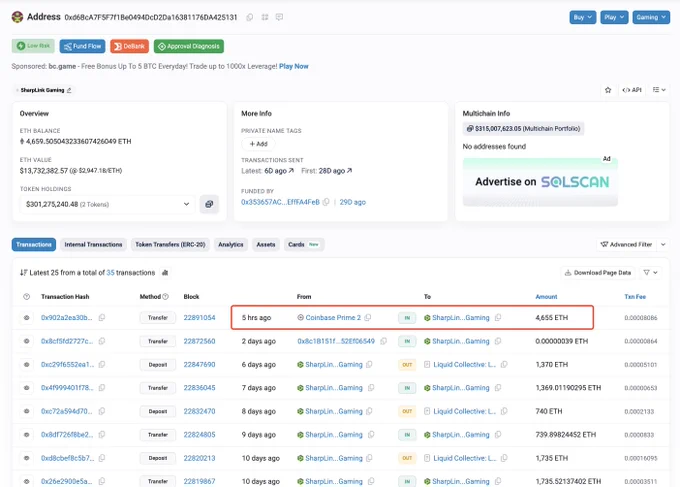The height and width of the screenshot is (487, 680).
Task: Copy transaction hash 0xc29f6552ea1
Action: pyautogui.click(x=102, y=364)
